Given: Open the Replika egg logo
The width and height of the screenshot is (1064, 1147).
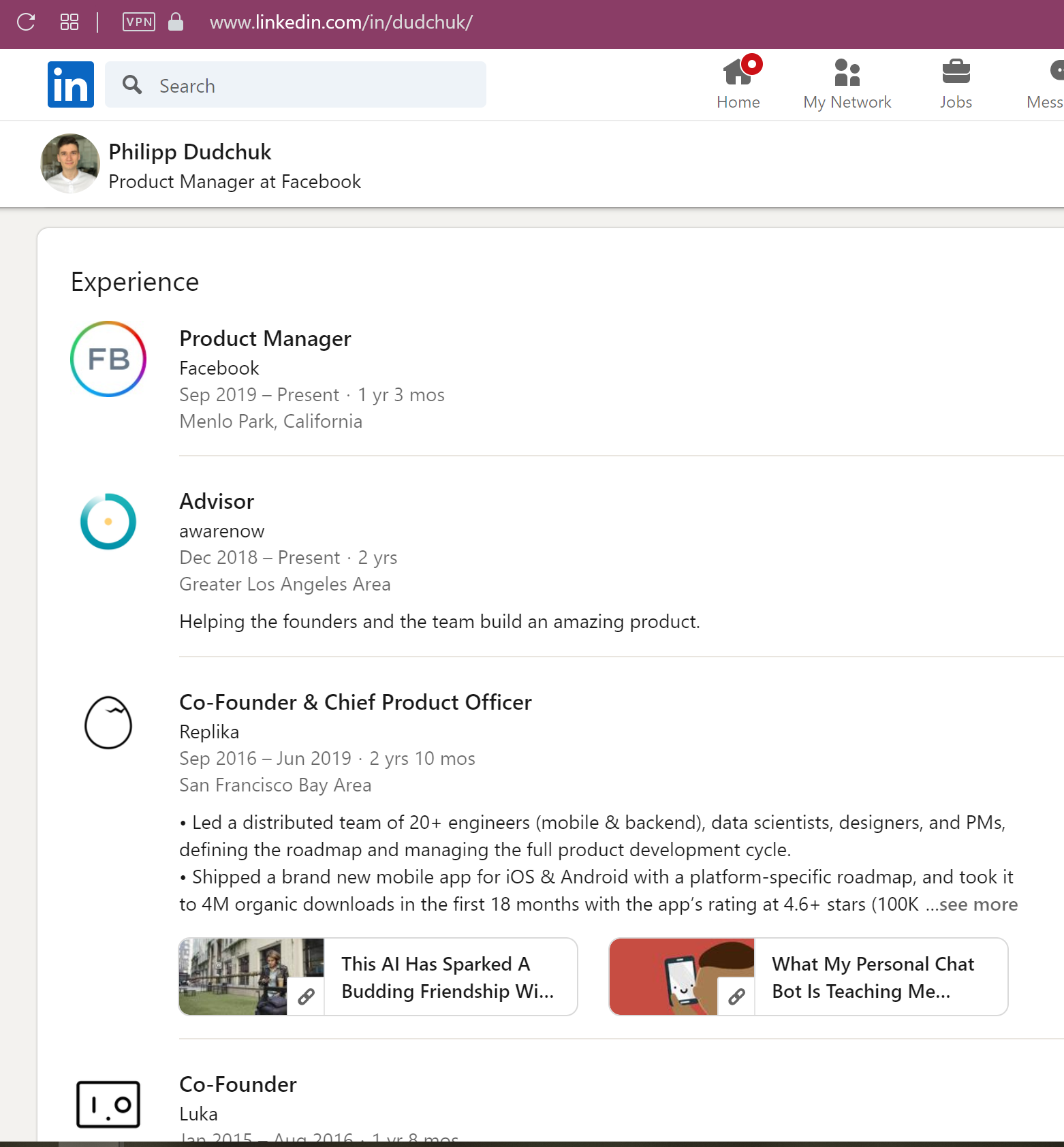Looking at the screenshot, I should tap(108, 723).
